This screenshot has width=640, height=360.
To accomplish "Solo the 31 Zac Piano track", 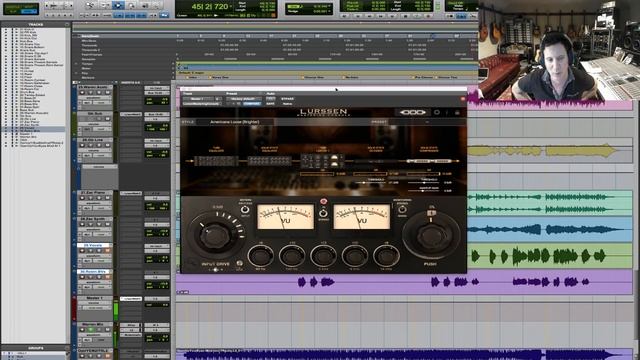I will pos(99,198).
